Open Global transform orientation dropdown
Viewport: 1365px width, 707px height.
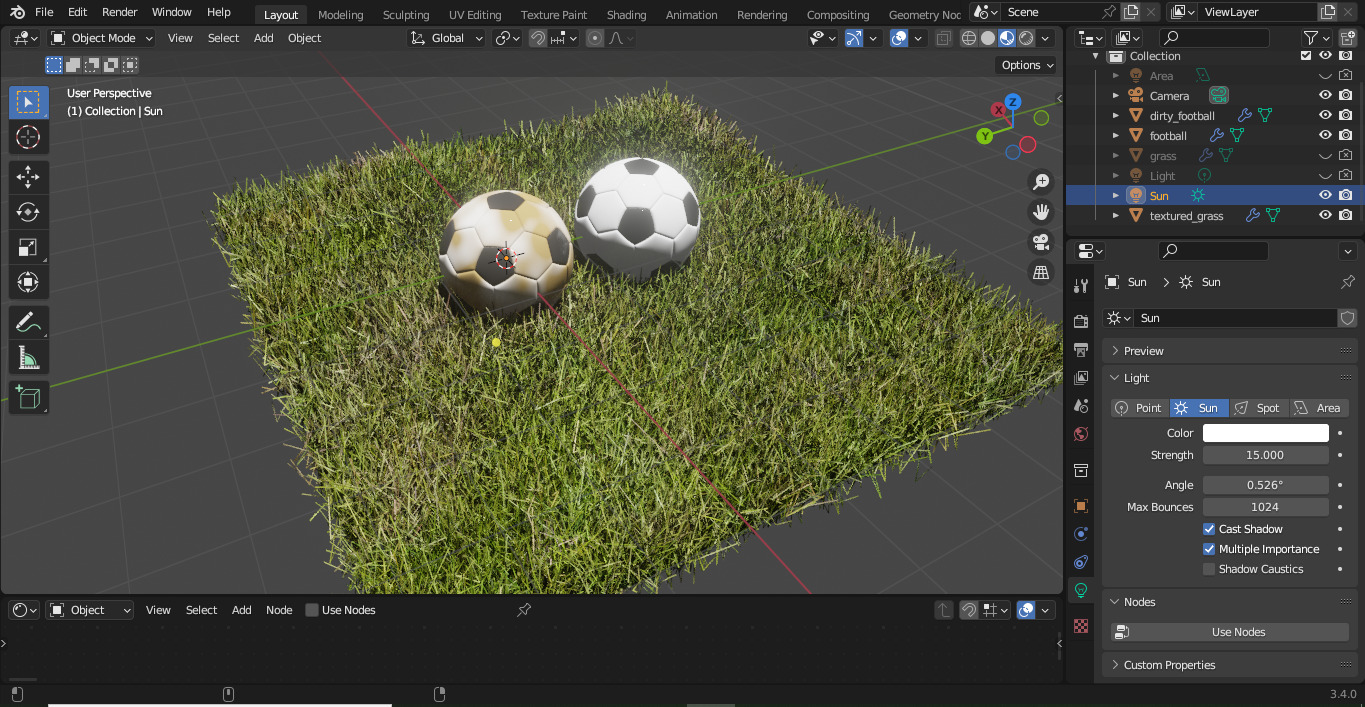447,38
